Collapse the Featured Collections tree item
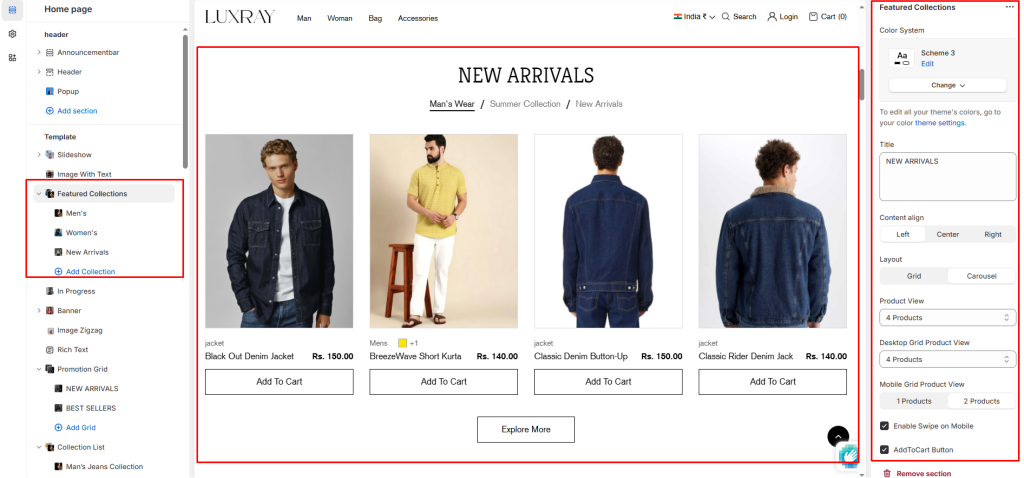 click(39, 193)
